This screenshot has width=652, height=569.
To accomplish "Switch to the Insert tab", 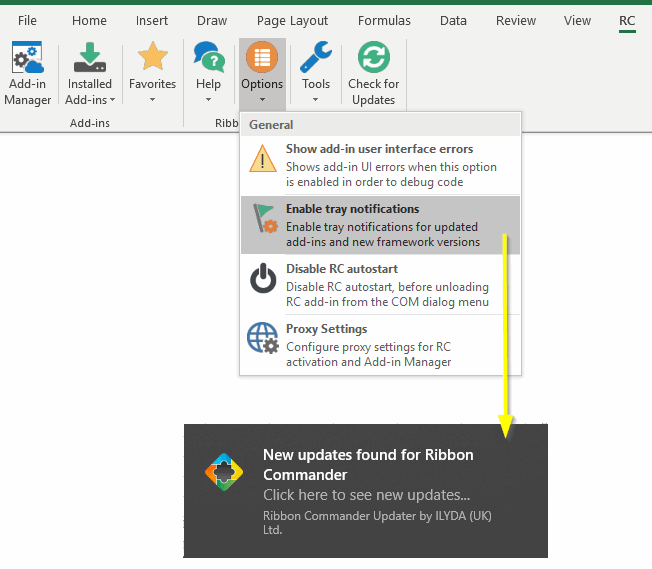I will pos(152,20).
